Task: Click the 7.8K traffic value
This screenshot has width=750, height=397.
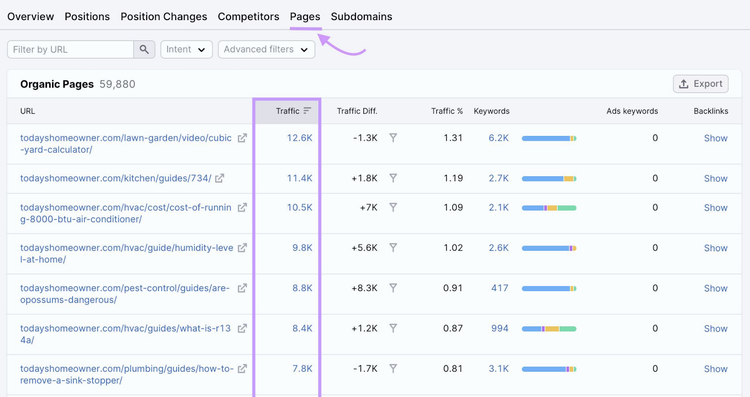Action: (302, 368)
